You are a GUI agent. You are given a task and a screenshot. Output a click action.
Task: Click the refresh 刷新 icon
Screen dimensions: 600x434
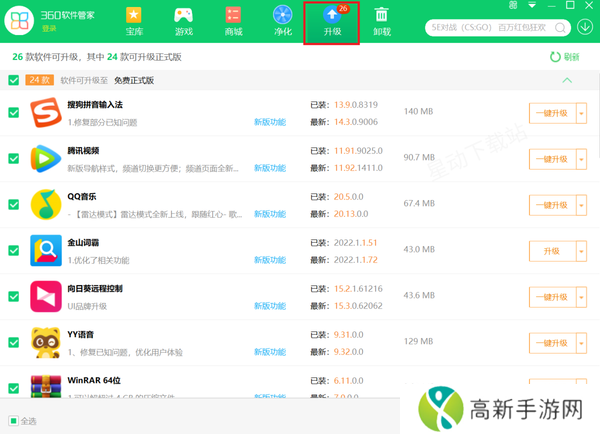555,57
